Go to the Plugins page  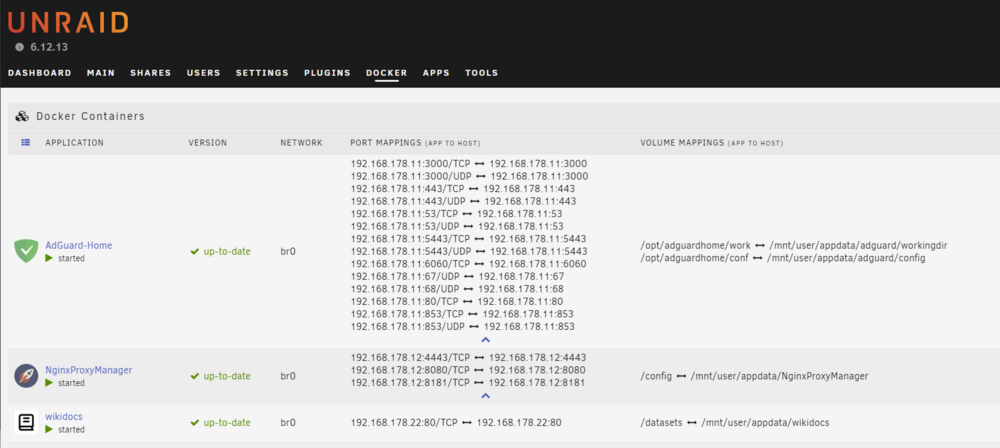tap(327, 73)
